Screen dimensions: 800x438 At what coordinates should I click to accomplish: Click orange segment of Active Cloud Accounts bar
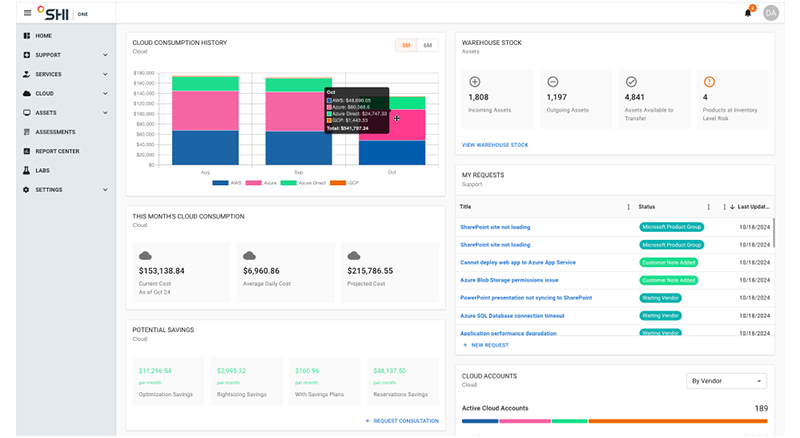click(678, 421)
